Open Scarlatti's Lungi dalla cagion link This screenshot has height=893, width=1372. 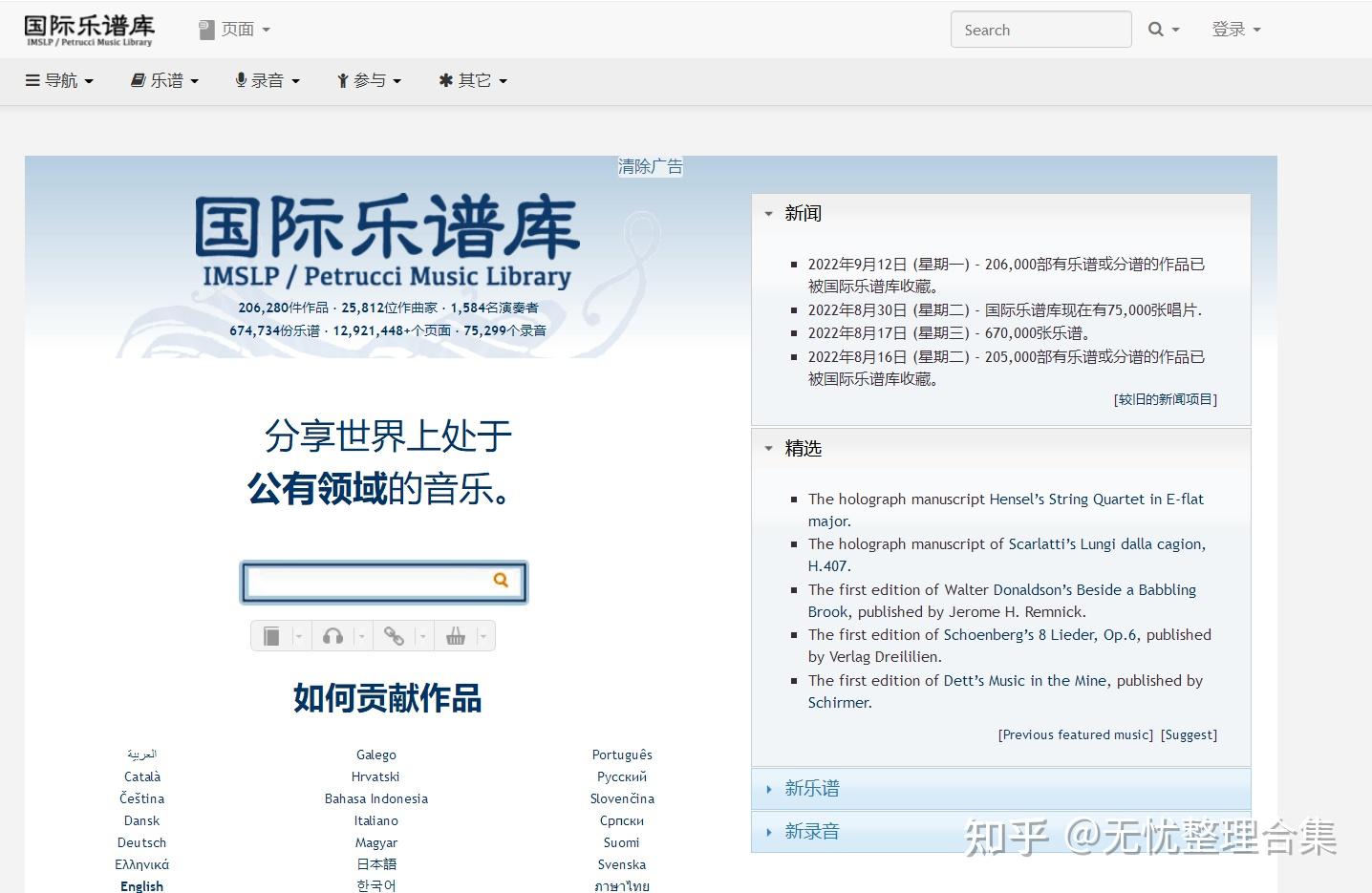[x=1007, y=555]
